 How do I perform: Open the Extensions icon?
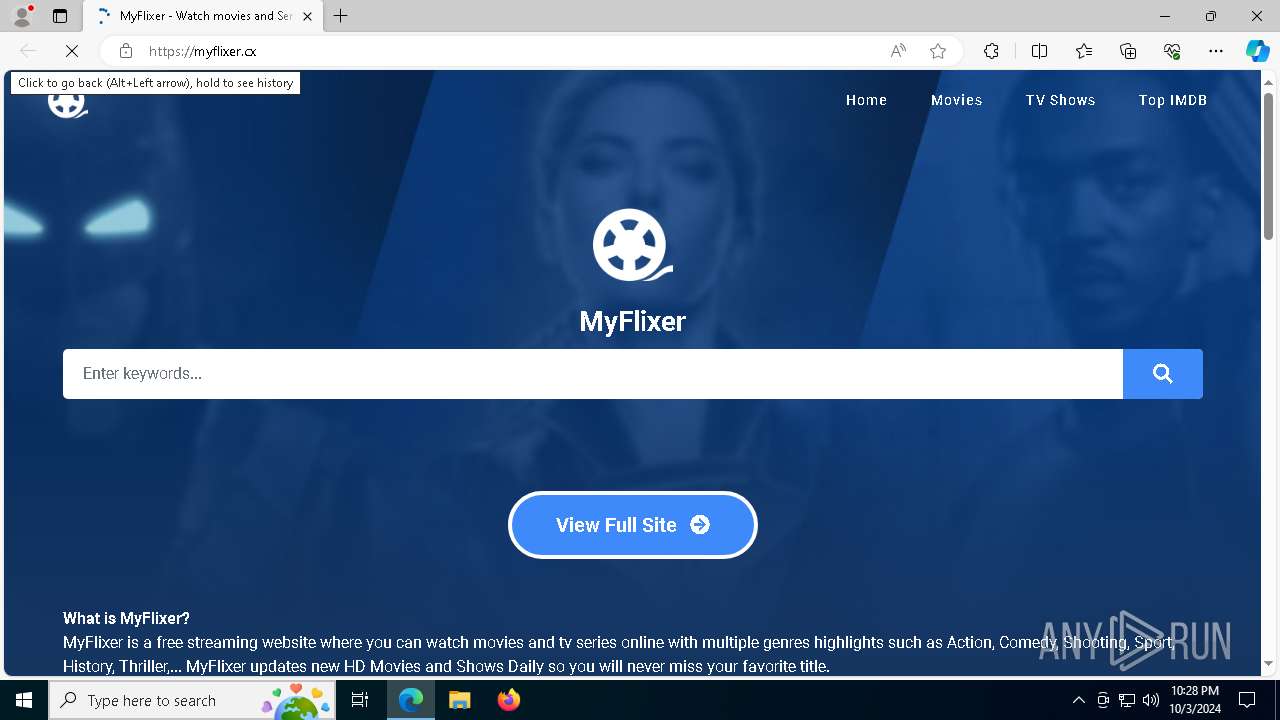coord(991,51)
